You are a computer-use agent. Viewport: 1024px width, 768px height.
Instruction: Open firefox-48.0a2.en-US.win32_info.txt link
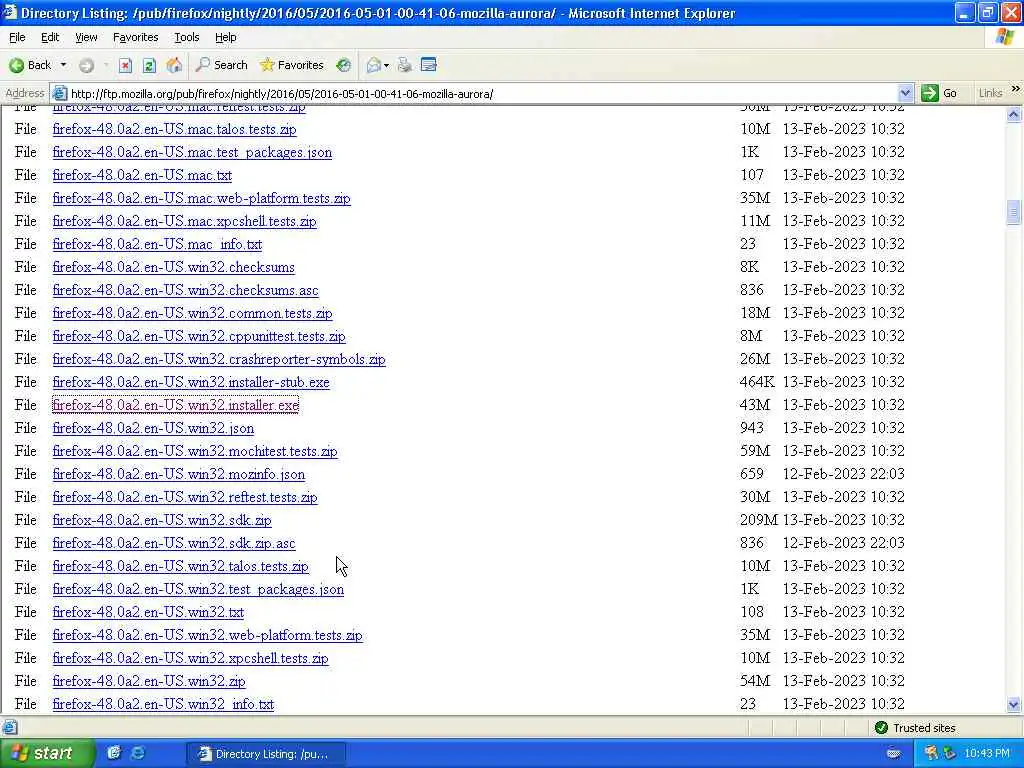point(163,704)
